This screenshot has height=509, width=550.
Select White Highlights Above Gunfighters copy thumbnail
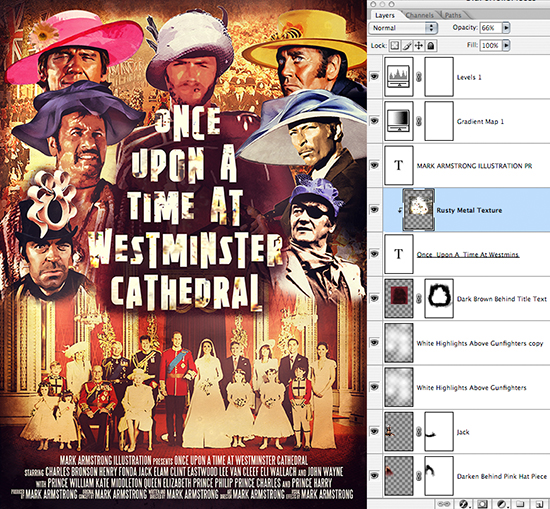[x=399, y=343]
